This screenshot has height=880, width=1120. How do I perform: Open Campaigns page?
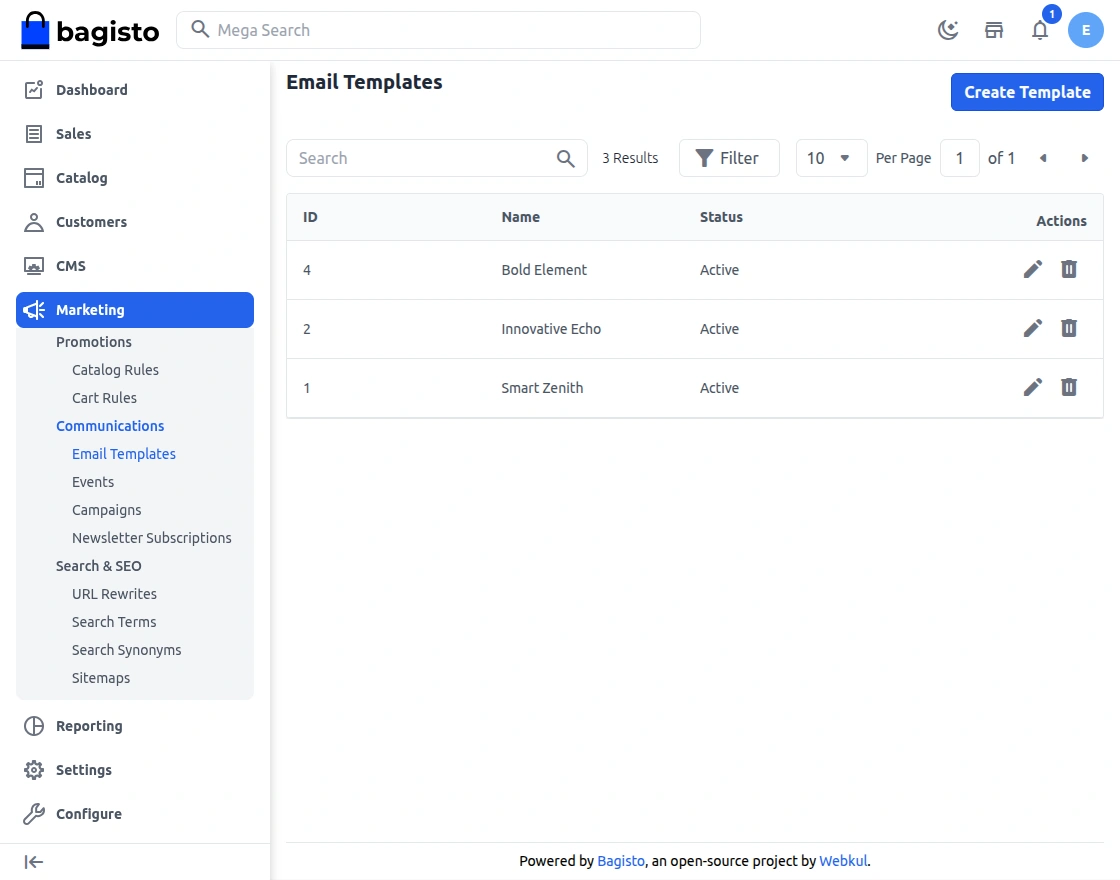pos(106,510)
